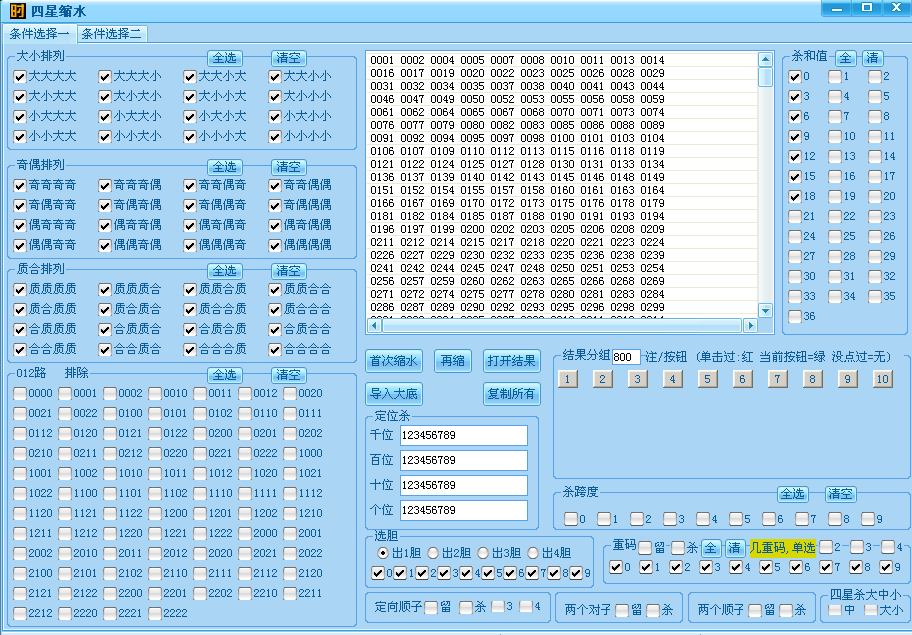This screenshot has width=912, height=635.
Task: Check the 中 box in 四星杀大中小
Action: coord(835,610)
